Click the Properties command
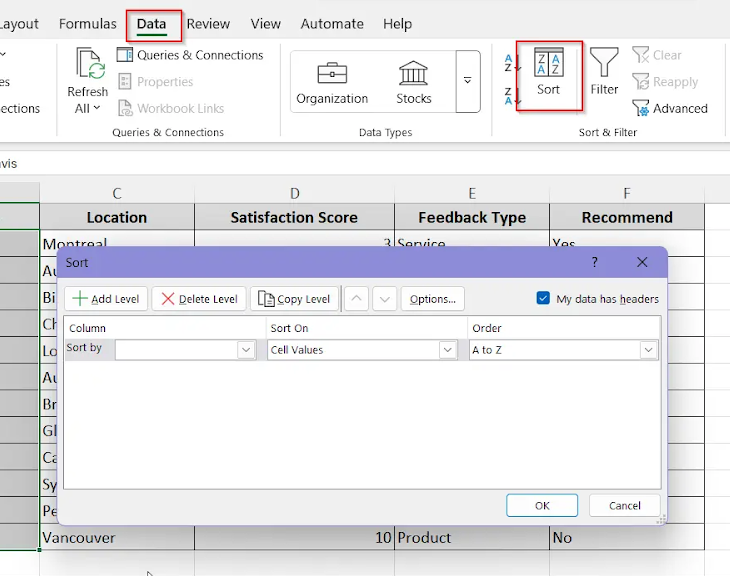Viewport: 730px width, 576px height. (155, 81)
